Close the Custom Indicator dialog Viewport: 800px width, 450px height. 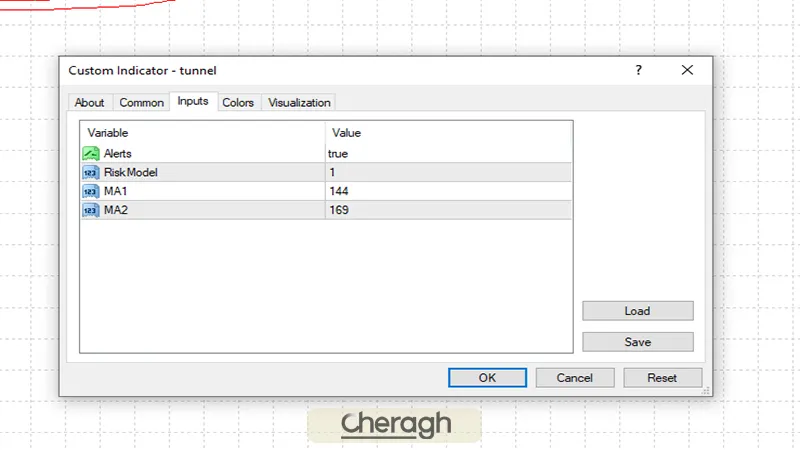click(x=687, y=70)
